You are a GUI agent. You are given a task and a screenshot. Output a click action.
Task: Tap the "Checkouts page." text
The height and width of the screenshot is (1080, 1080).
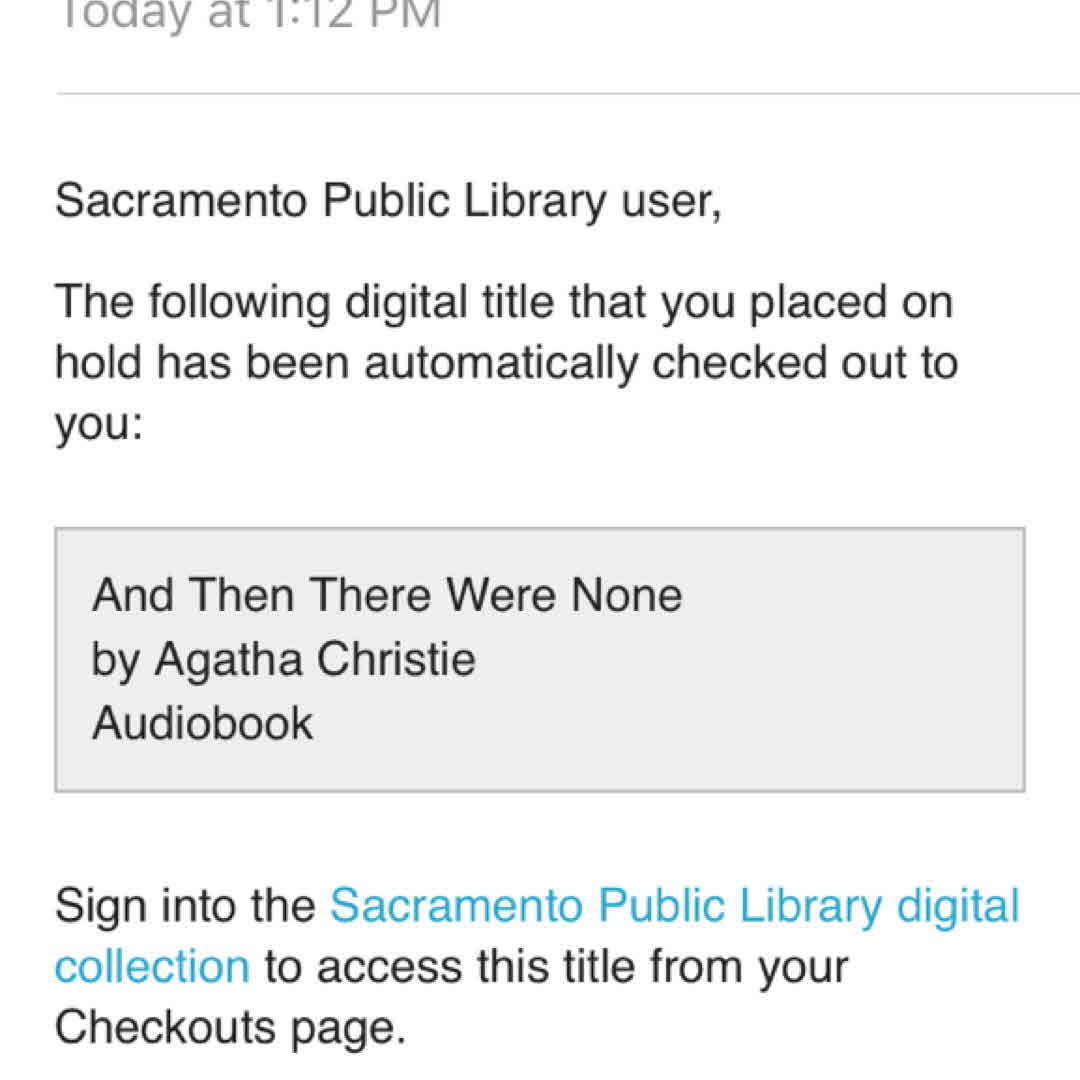(230, 1028)
